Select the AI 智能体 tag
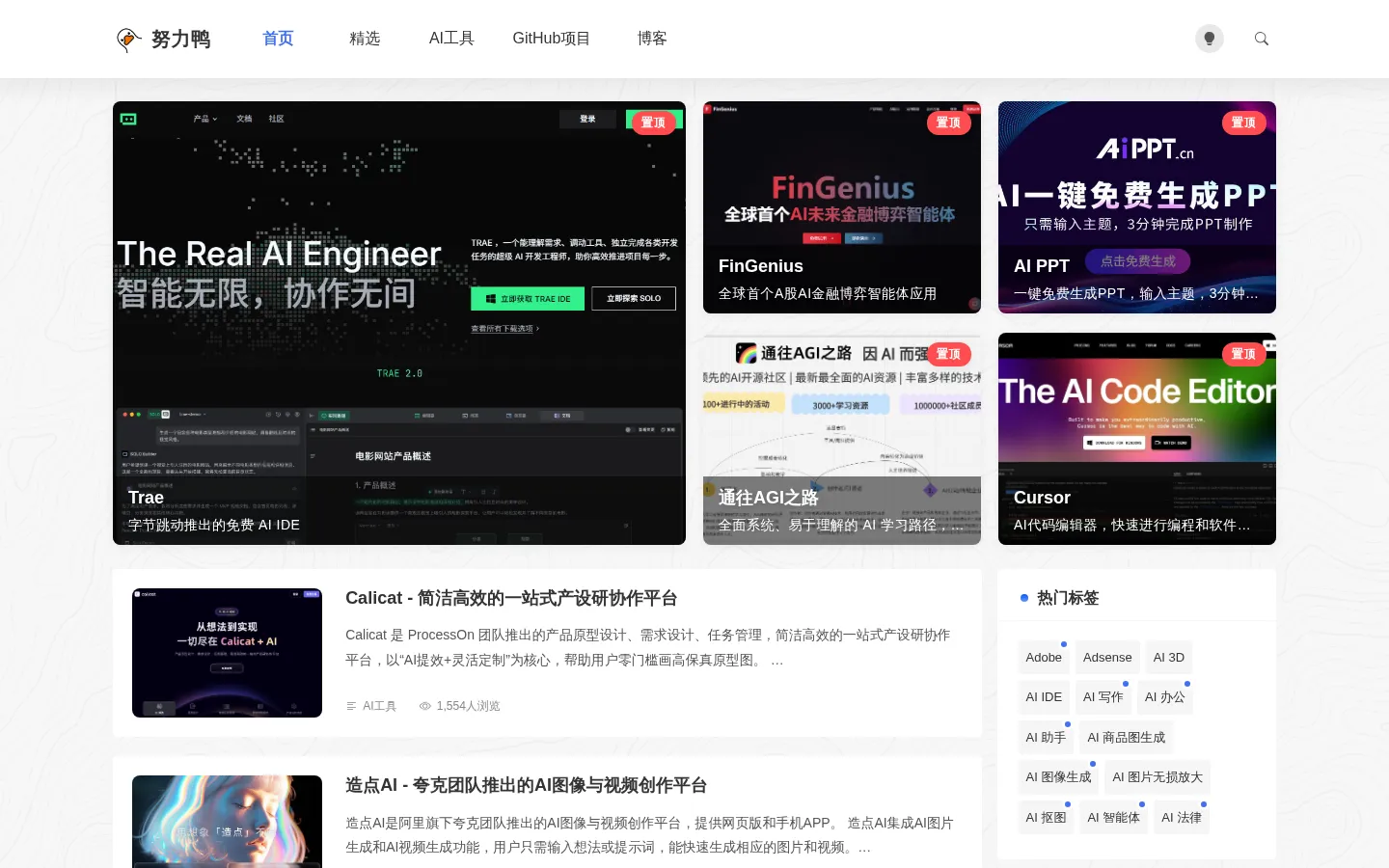Image resolution: width=1389 pixels, height=868 pixels. pos(1114,818)
